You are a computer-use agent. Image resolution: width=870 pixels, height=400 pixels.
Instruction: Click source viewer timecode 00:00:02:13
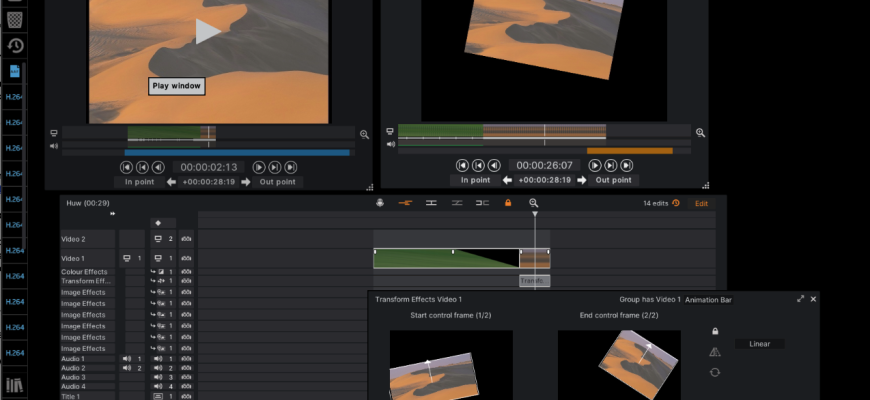(209, 167)
